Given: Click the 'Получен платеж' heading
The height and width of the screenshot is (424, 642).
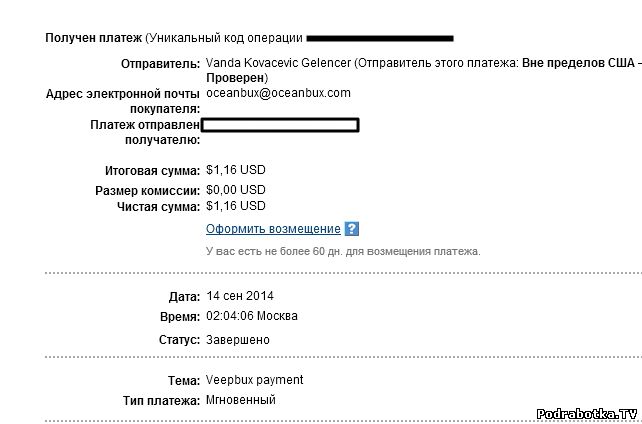Looking at the screenshot, I should tap(93, 38).
